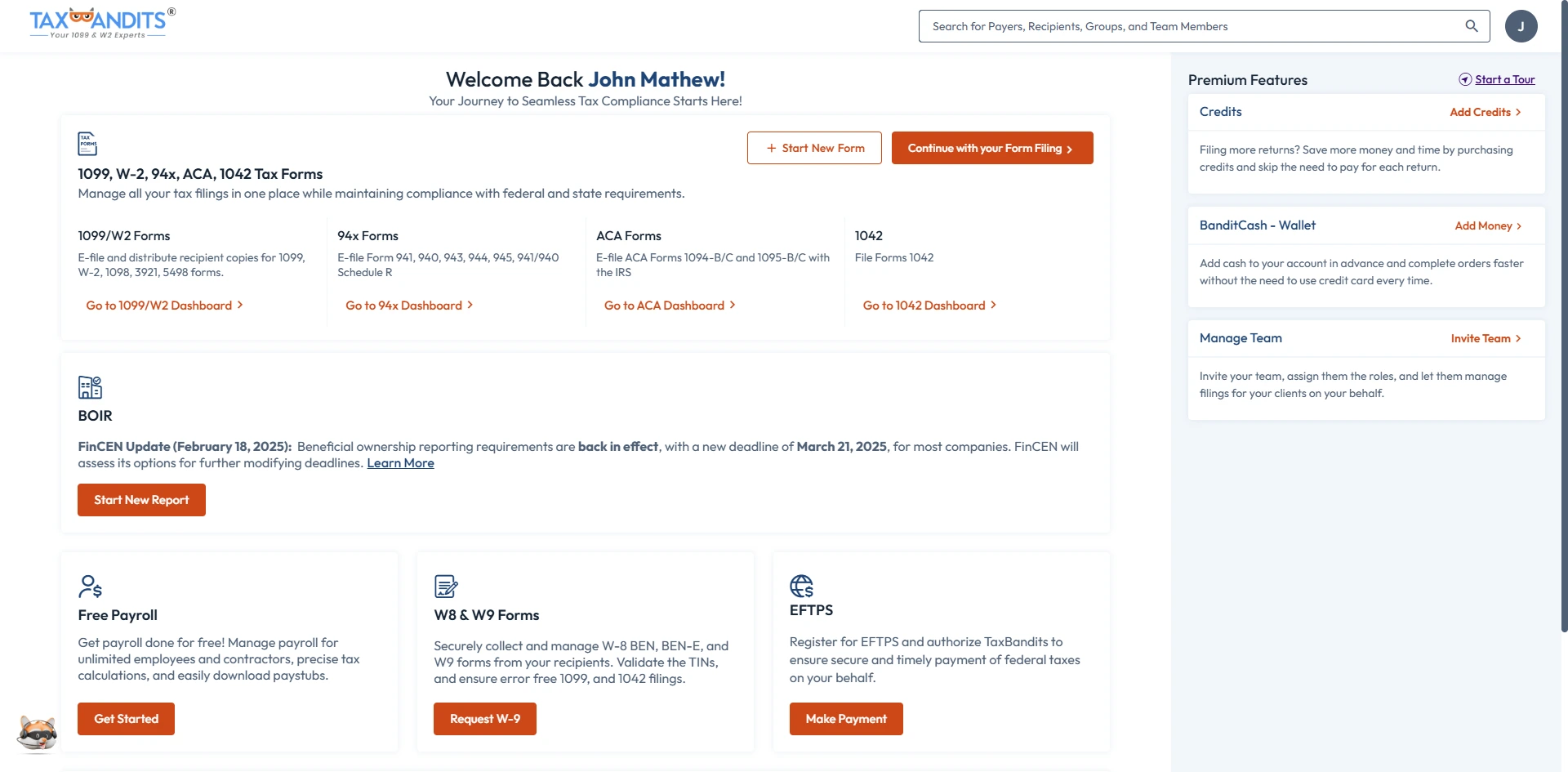Open Go to ACA Dashboard link

[670, 306]
